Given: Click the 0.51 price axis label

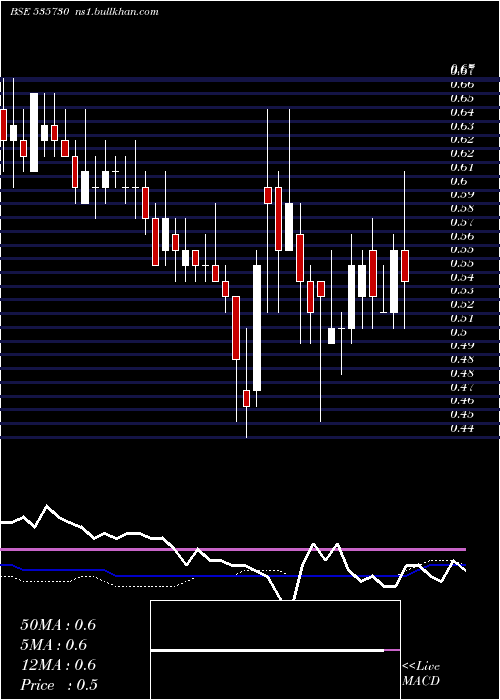Looking at the screenshot, I should [462, 318].
